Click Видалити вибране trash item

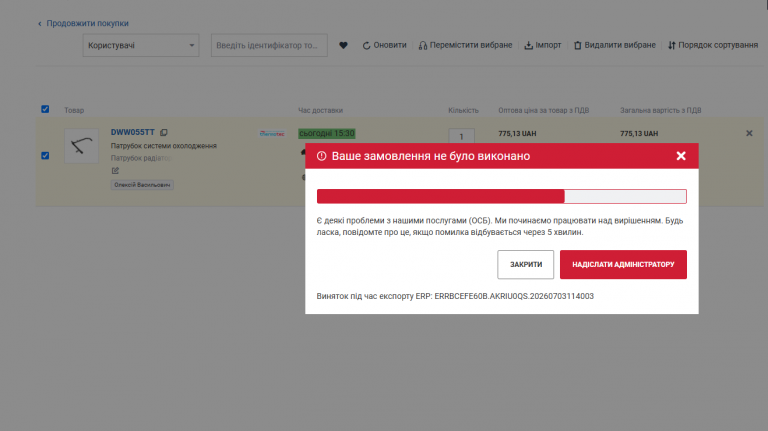615,45
